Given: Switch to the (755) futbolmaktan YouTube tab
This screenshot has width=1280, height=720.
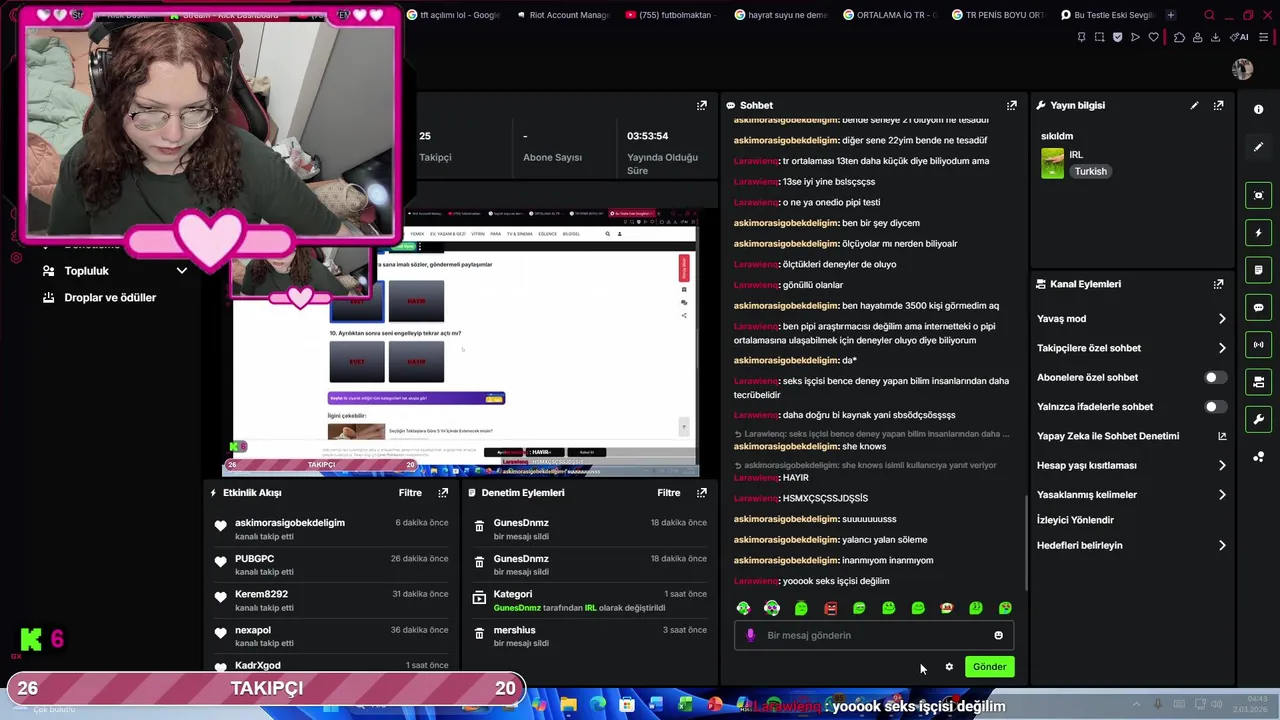Looking at the screenshot, I should click(670, 15).
